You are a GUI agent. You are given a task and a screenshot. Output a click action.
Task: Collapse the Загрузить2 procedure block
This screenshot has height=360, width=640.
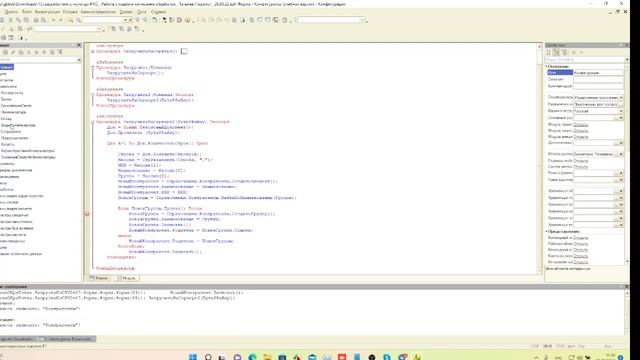click(x=93, y=95)
